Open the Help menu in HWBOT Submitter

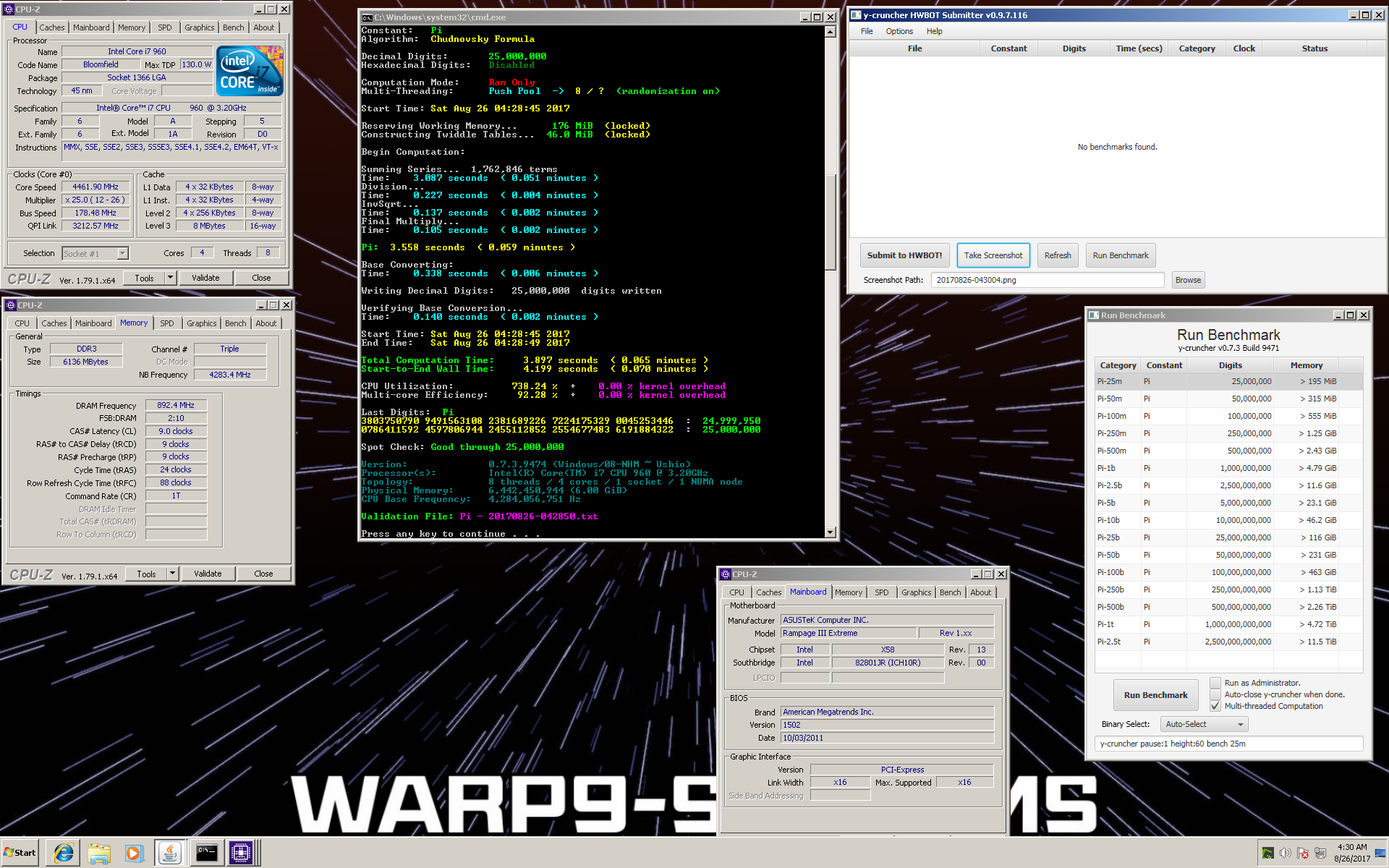(x=935, y=31)
